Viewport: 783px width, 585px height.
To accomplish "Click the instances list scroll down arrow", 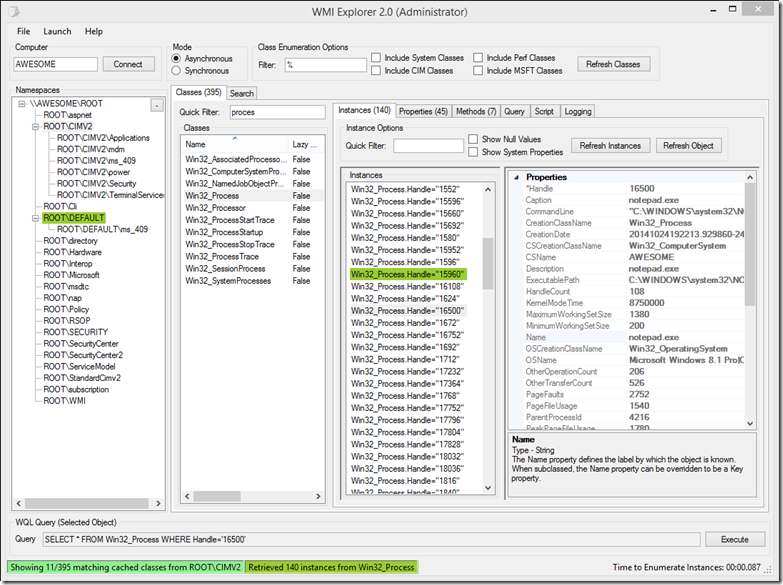I will 488,488.
